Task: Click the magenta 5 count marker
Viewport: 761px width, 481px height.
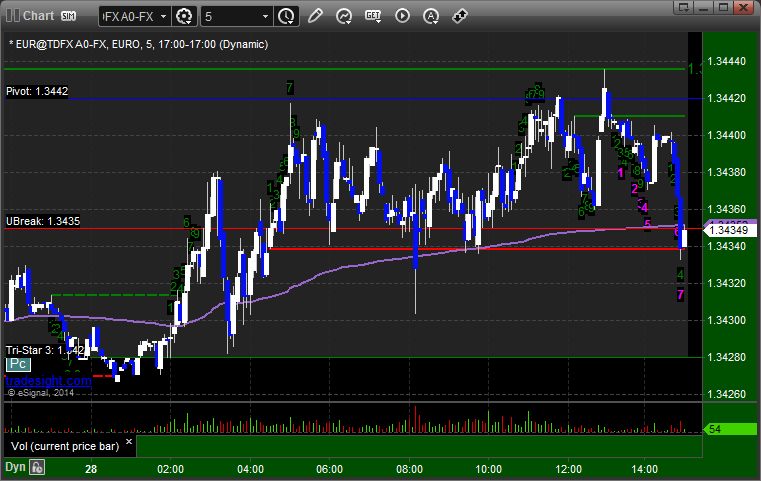Action: (x=647, y=225)
